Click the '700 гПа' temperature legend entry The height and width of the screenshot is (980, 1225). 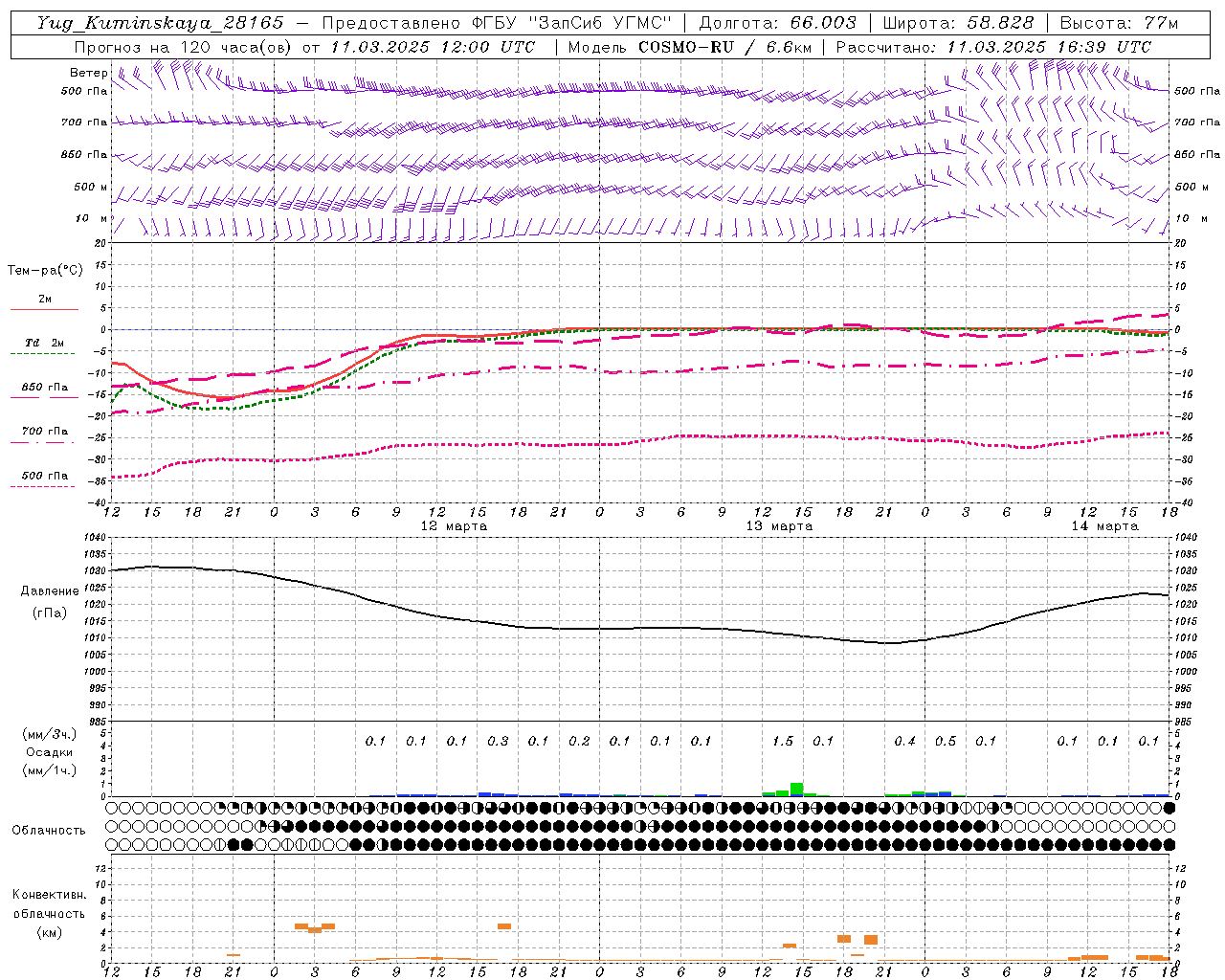[44, 432]
